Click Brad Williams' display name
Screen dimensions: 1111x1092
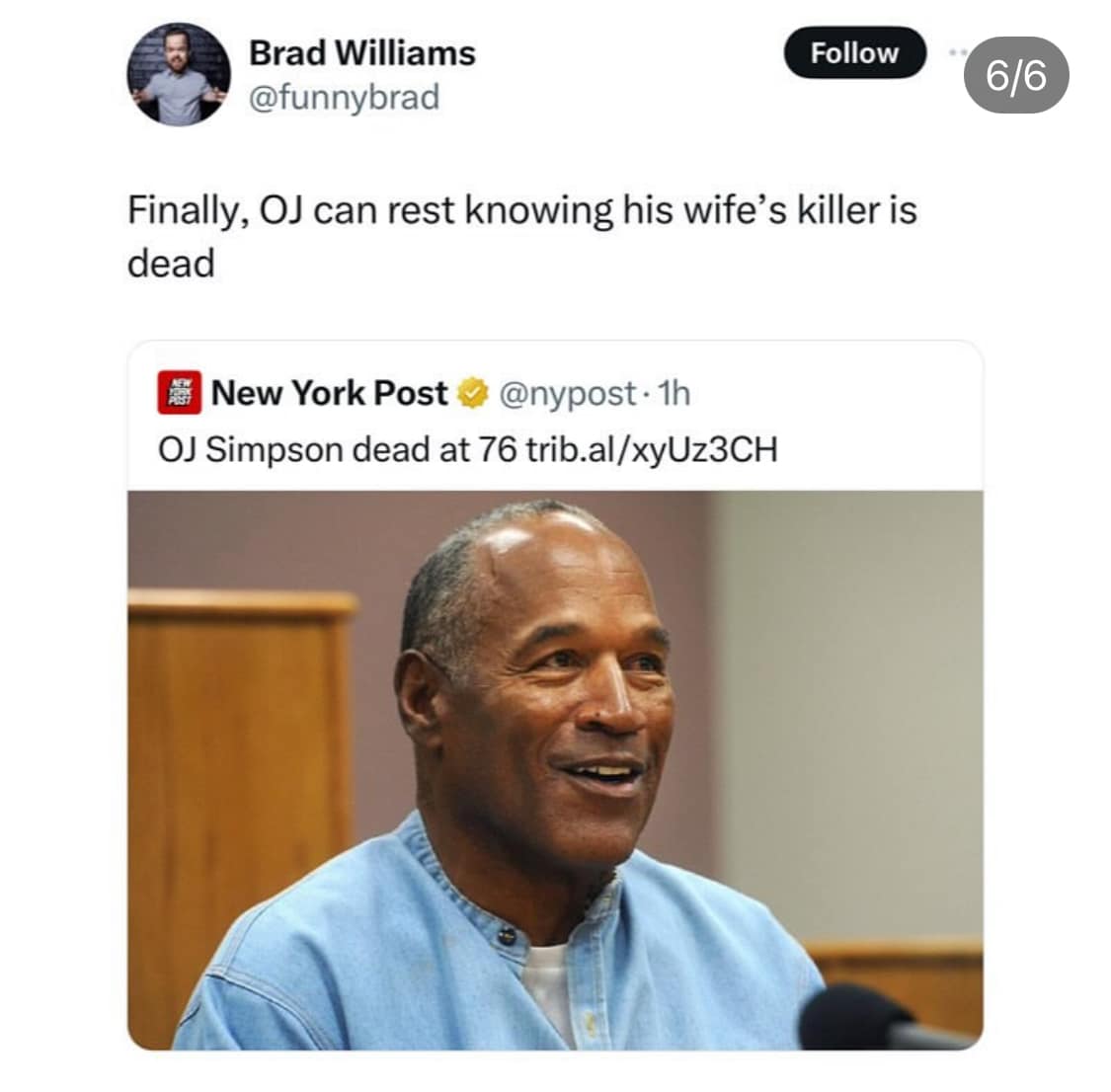(x=360, y=54)
